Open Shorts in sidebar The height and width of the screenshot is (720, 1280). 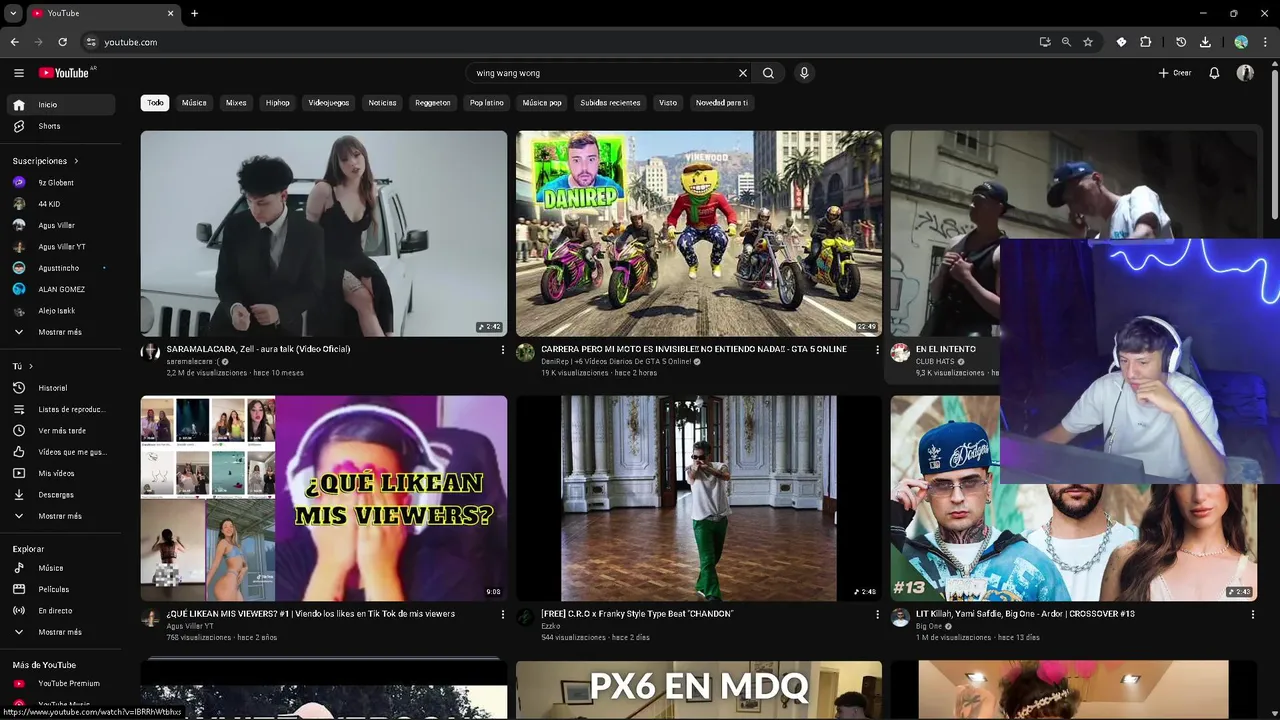61,126
